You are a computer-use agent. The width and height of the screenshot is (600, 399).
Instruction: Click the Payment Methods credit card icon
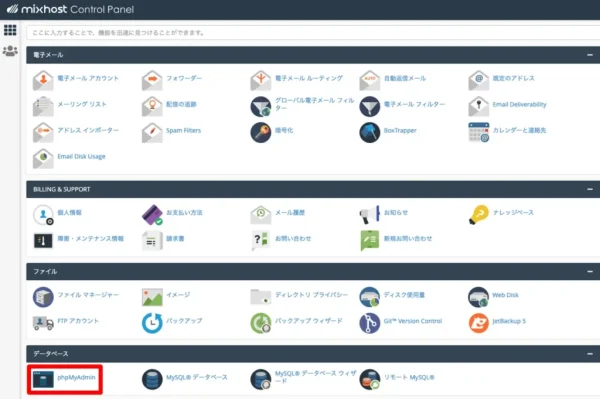pos(152,215)
